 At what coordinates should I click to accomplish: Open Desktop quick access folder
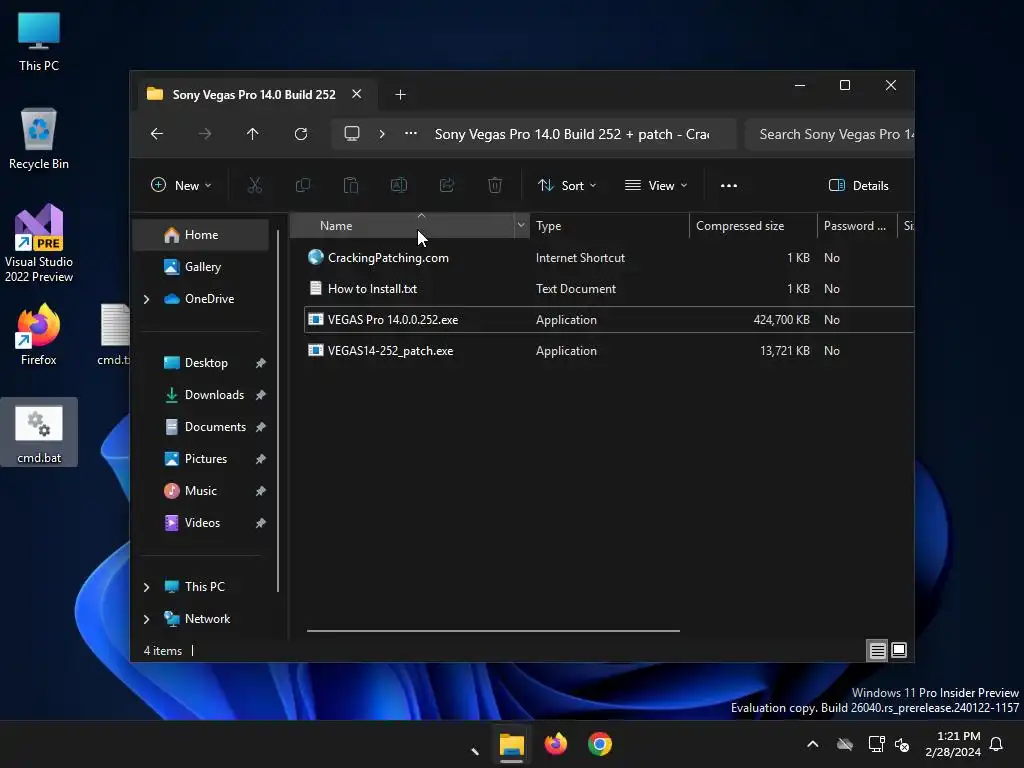[206, 363]
